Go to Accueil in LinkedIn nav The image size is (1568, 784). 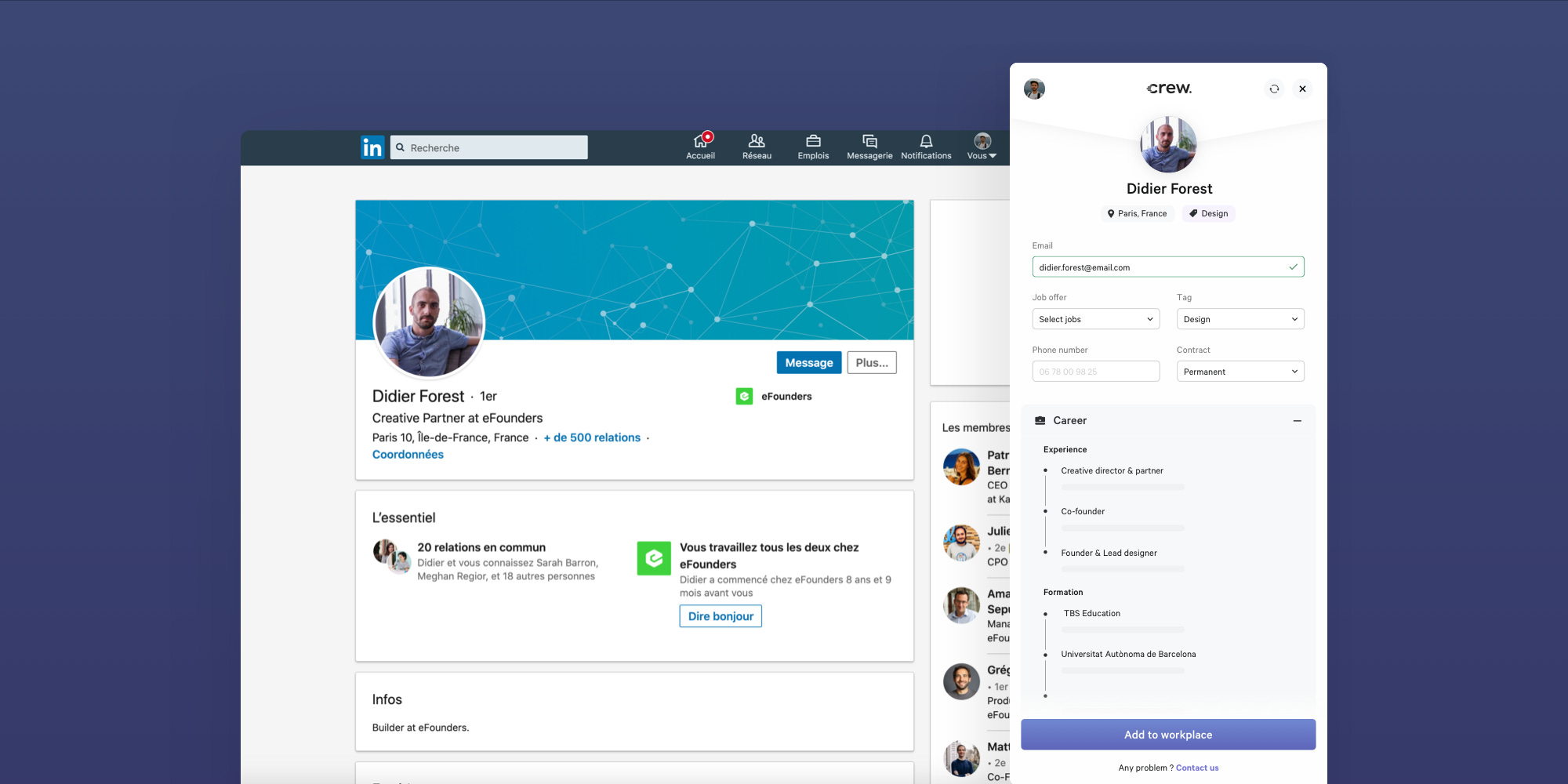click(x=700, y=147)
